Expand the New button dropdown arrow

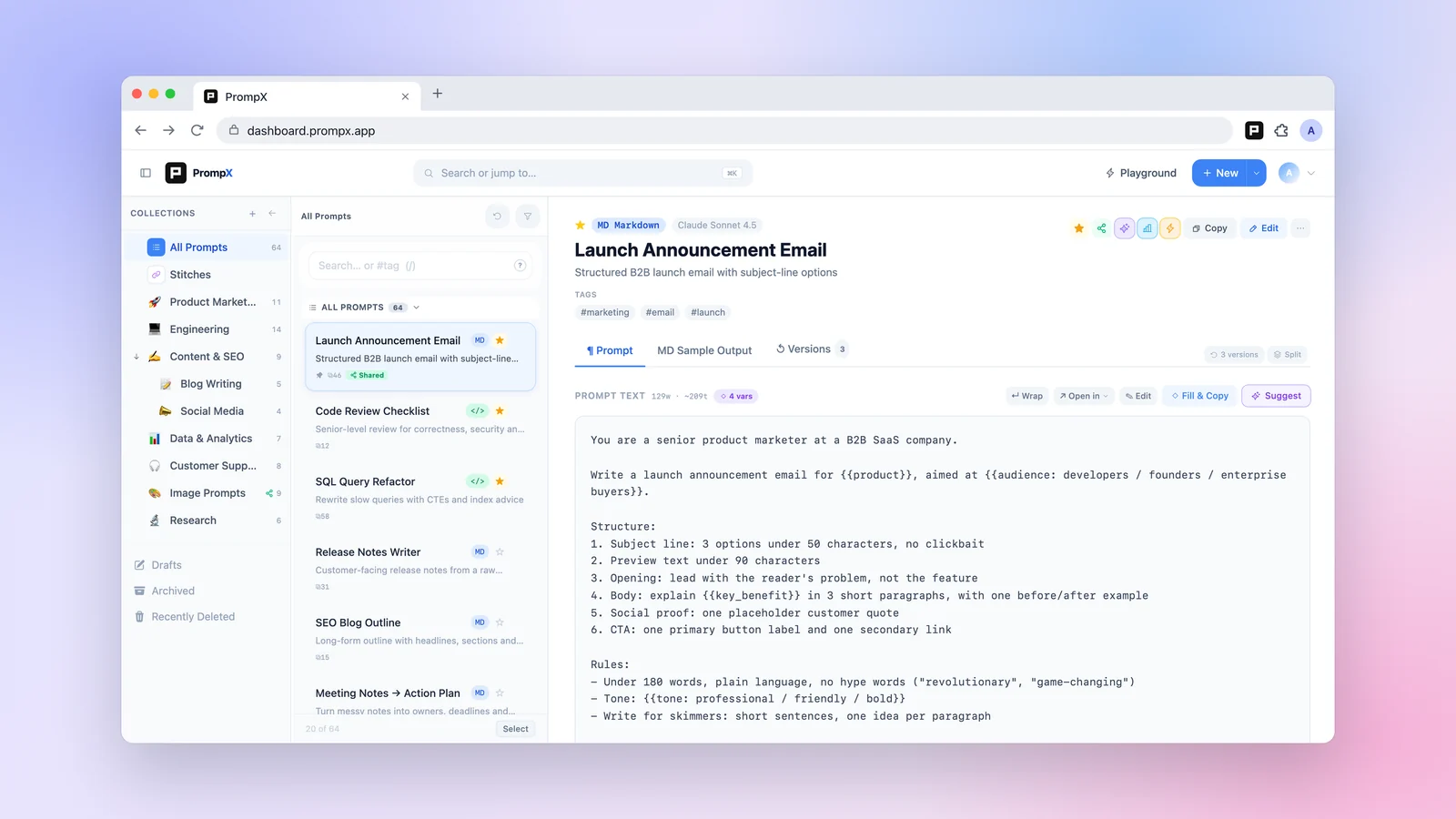tap(1256, 173)
